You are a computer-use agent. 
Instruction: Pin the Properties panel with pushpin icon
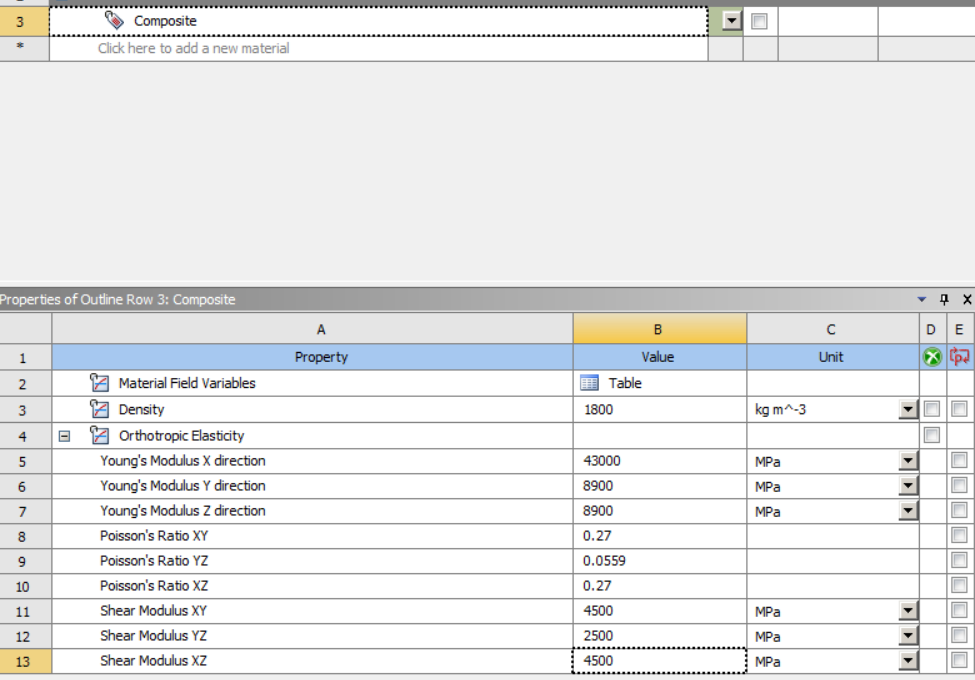(x=945, y=300)
